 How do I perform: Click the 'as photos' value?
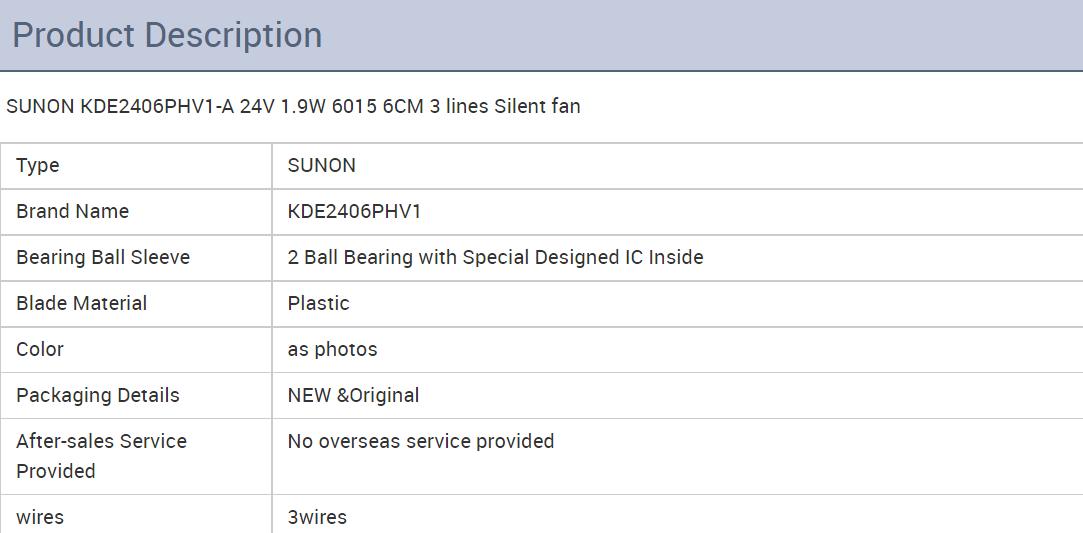pyautogui.click(x=332, y=349)
